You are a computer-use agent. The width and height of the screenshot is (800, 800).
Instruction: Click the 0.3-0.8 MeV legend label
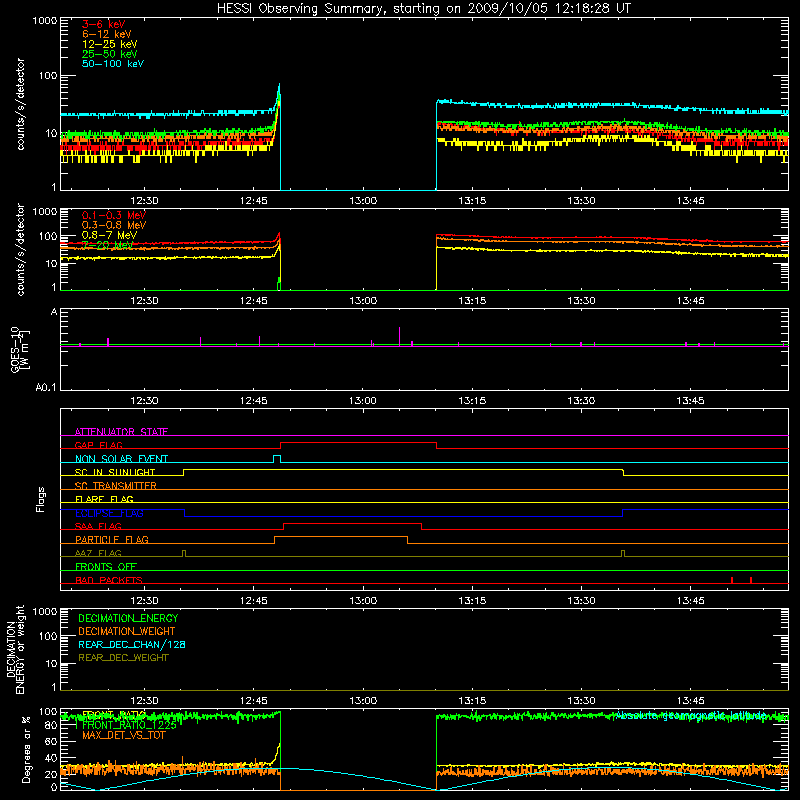pos(114,225)
